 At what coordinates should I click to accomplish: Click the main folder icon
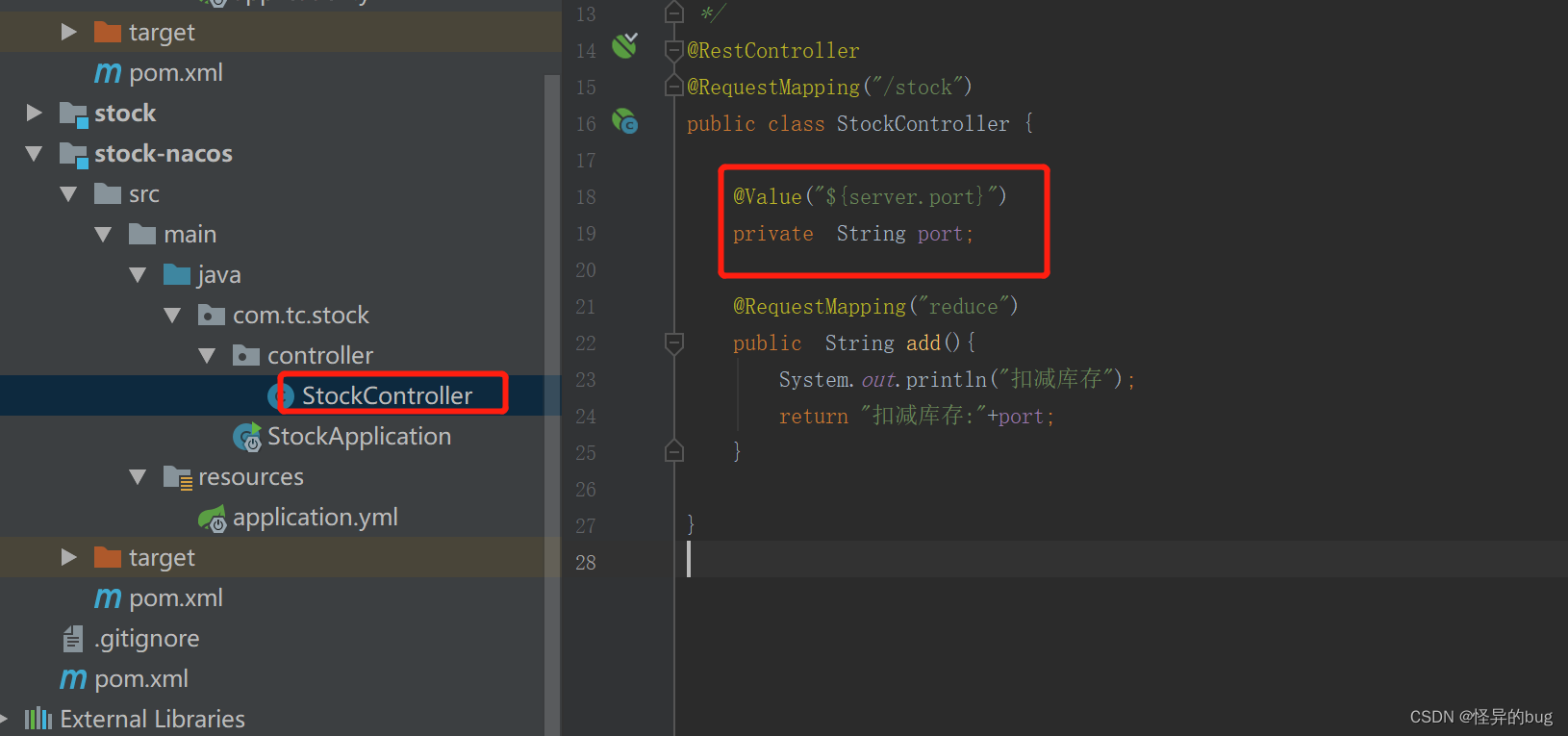pos(142,234)
